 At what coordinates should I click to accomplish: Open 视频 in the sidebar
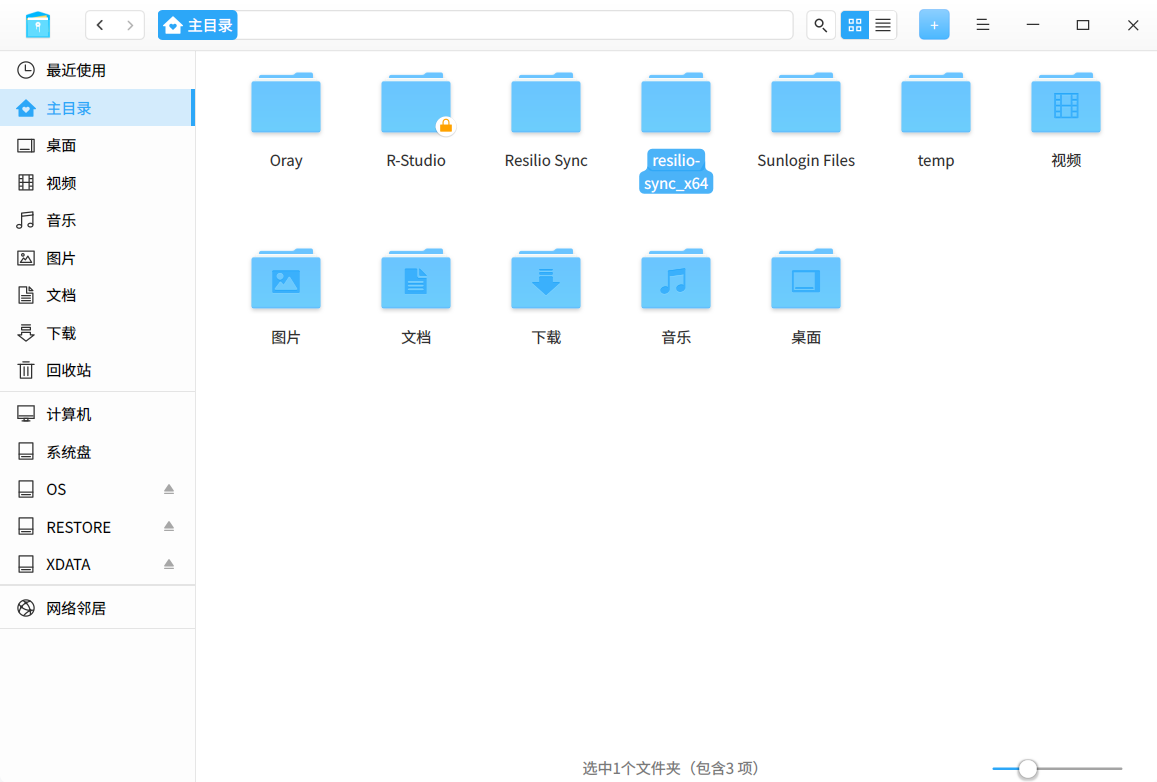(97, 183)
